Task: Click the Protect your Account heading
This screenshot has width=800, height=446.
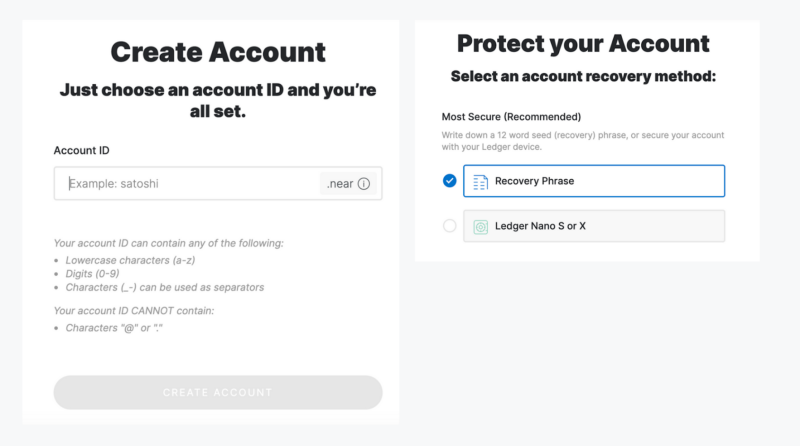Action: (x=583, y=44)
